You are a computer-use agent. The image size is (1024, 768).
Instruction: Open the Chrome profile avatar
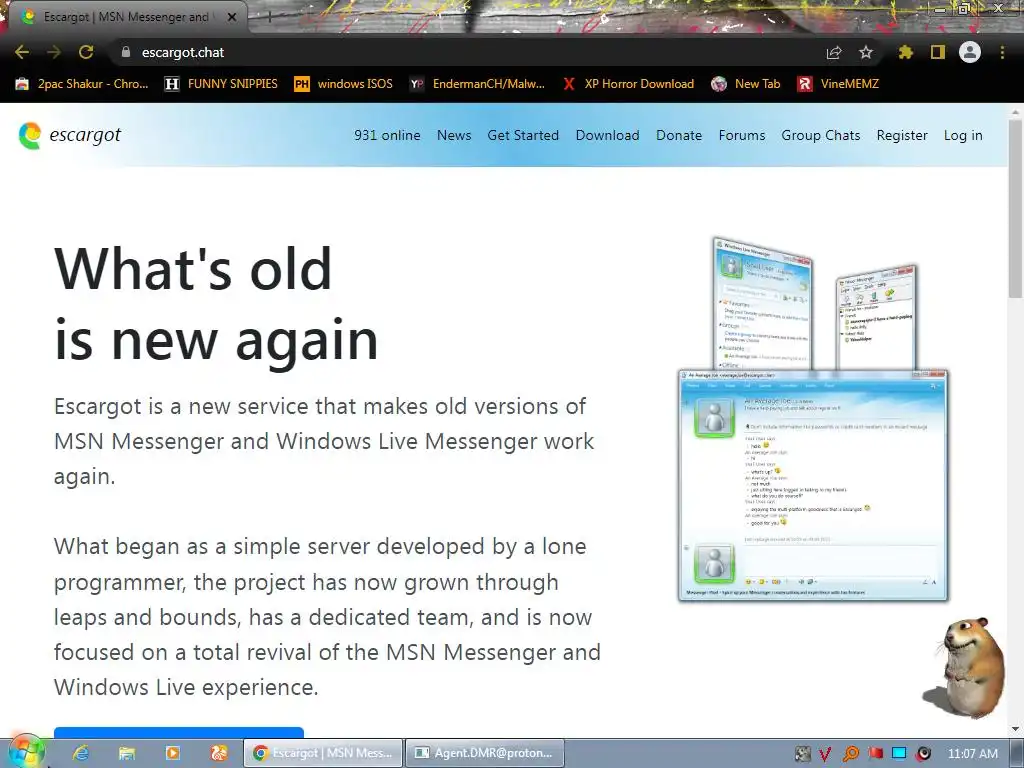tap(970, 52)
